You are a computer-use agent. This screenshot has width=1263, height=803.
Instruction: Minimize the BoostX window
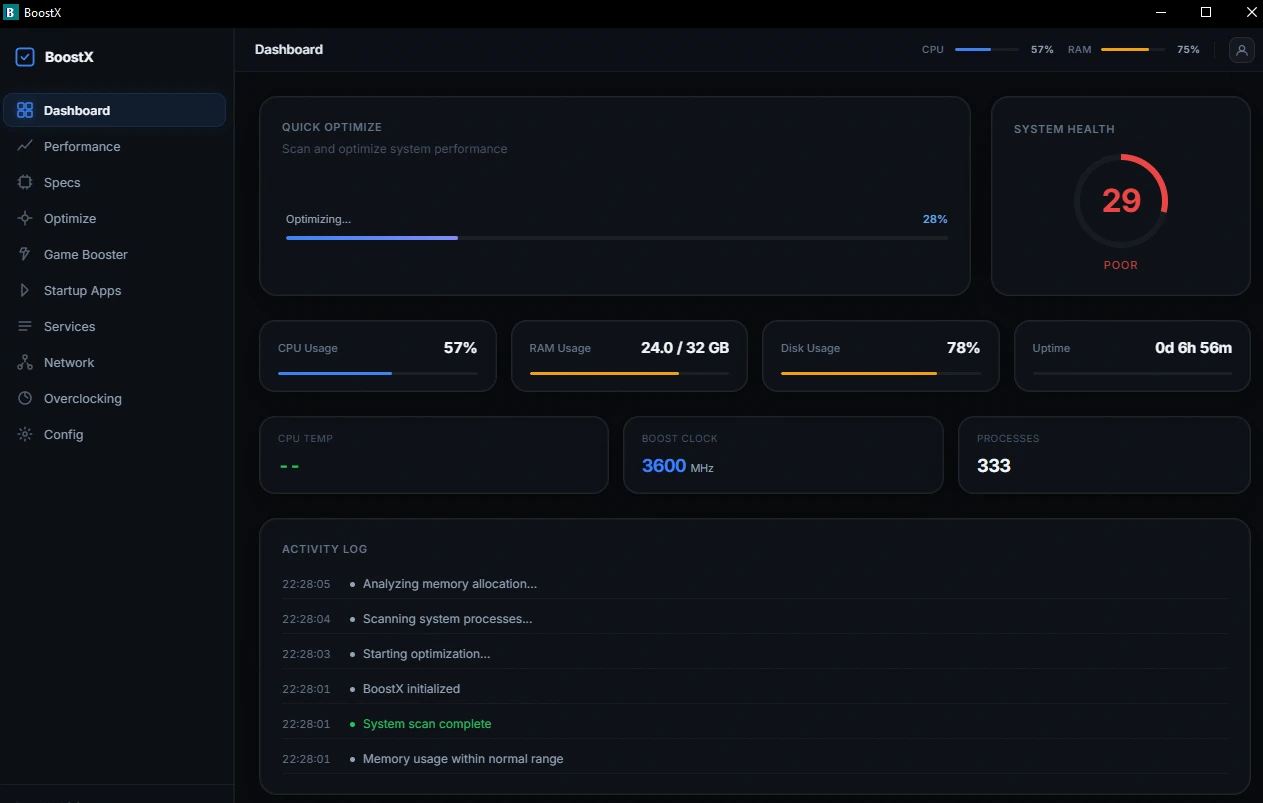[x=1161, y=12]
